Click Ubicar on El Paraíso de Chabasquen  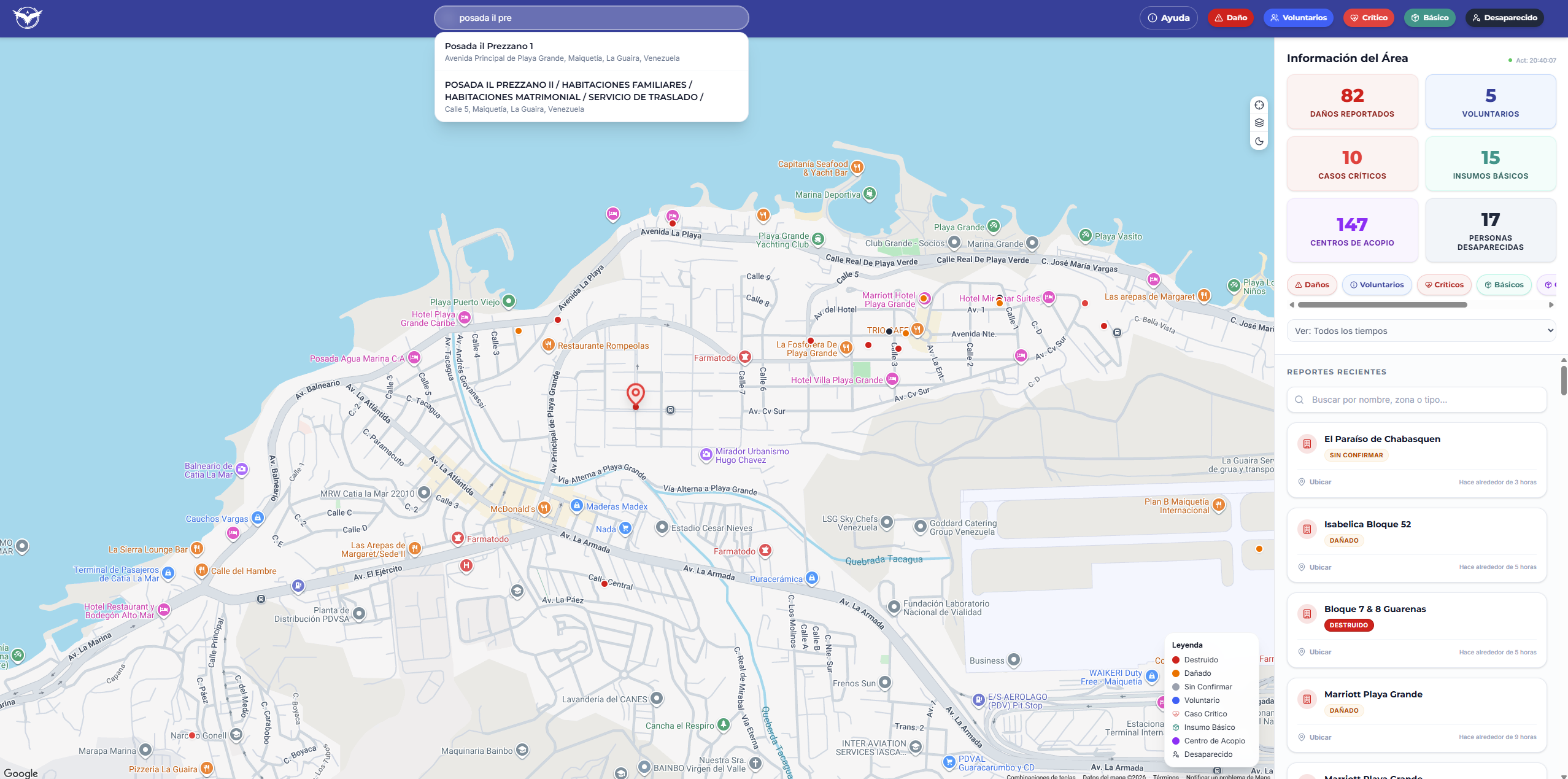[x=1315, y=482]
